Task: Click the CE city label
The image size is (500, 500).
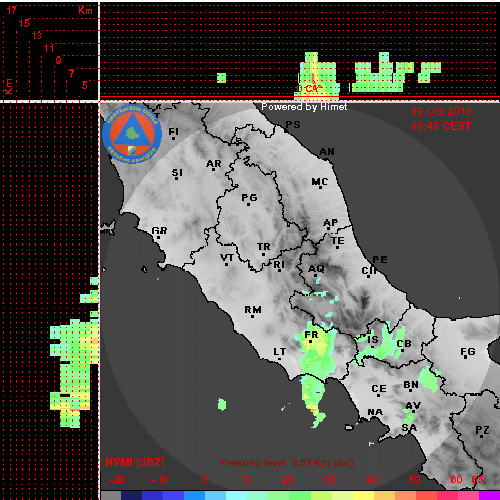Action: [x=379, y=389]
